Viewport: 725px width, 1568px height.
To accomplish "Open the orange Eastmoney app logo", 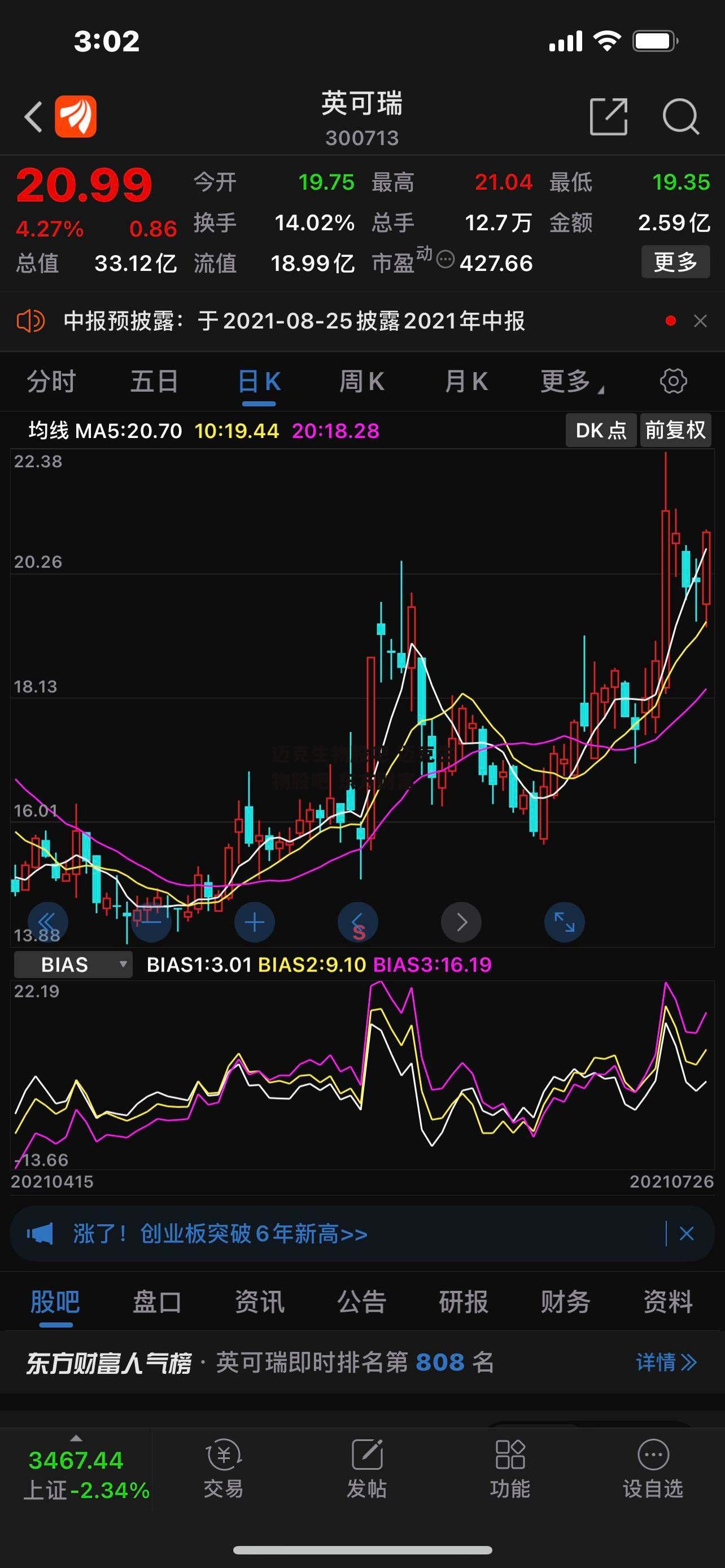I will (x=76, y=116).
